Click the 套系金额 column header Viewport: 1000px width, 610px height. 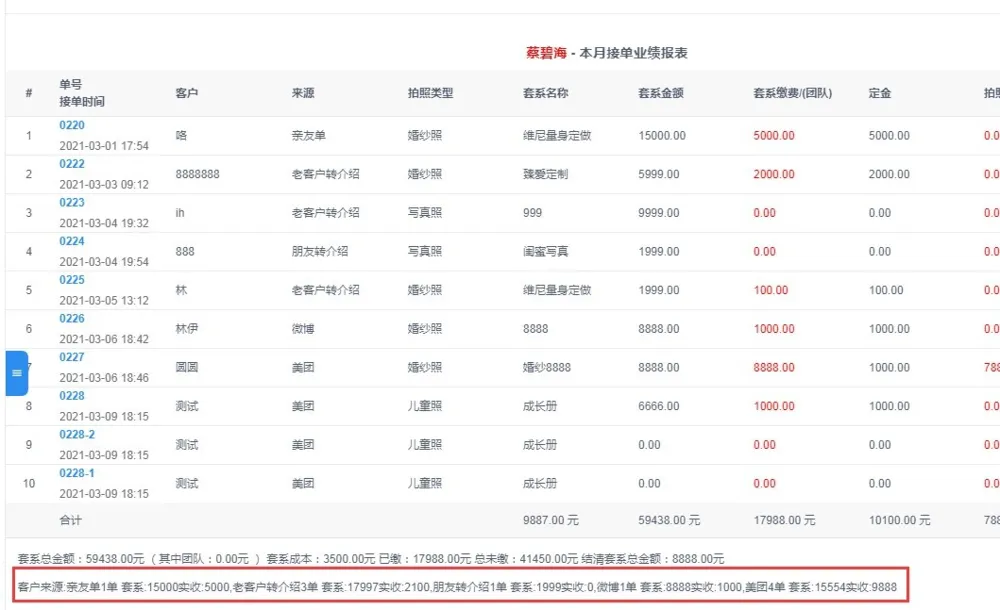(x=660, y=93)
